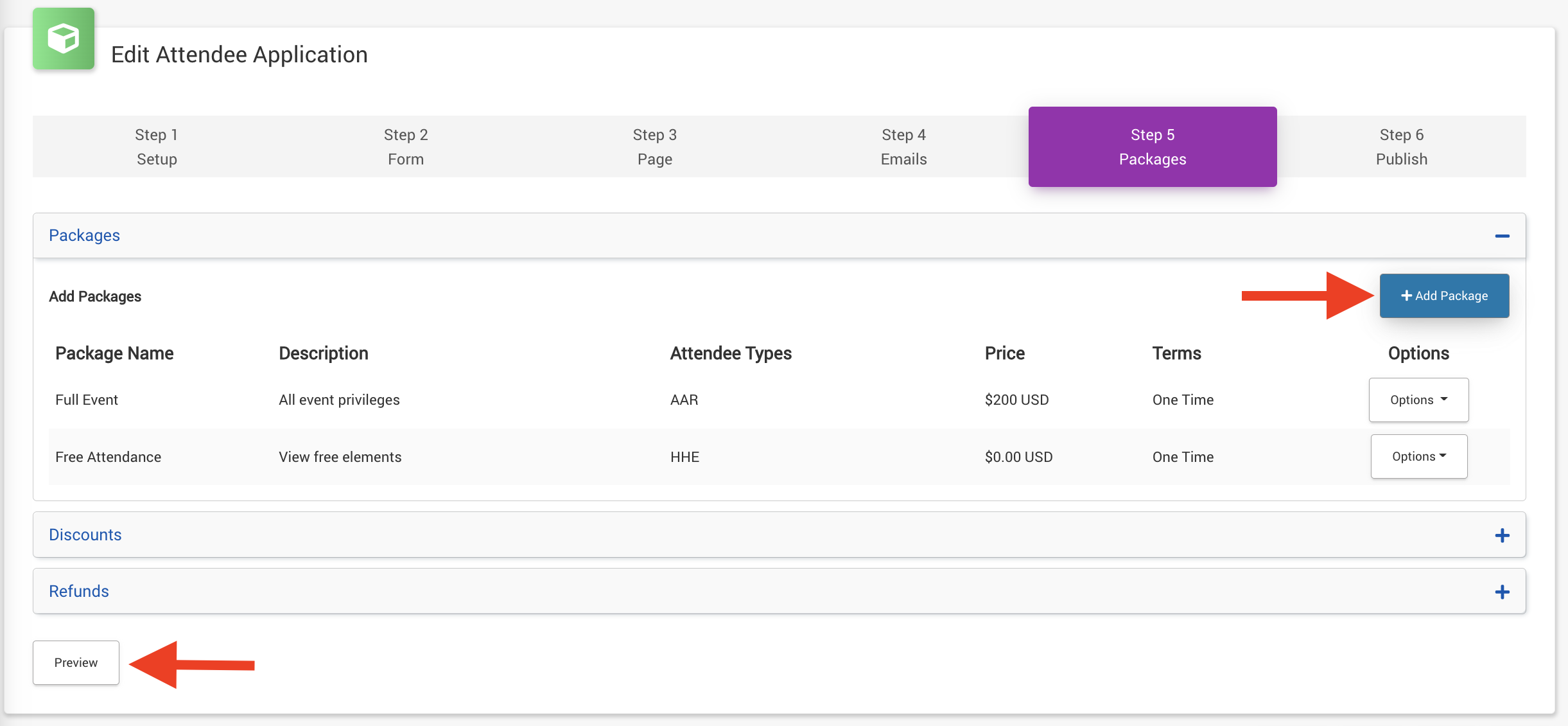The image size is (1568, 726).
Task: Expand Discounts with the plus icon
Action: coord(1502,535)
